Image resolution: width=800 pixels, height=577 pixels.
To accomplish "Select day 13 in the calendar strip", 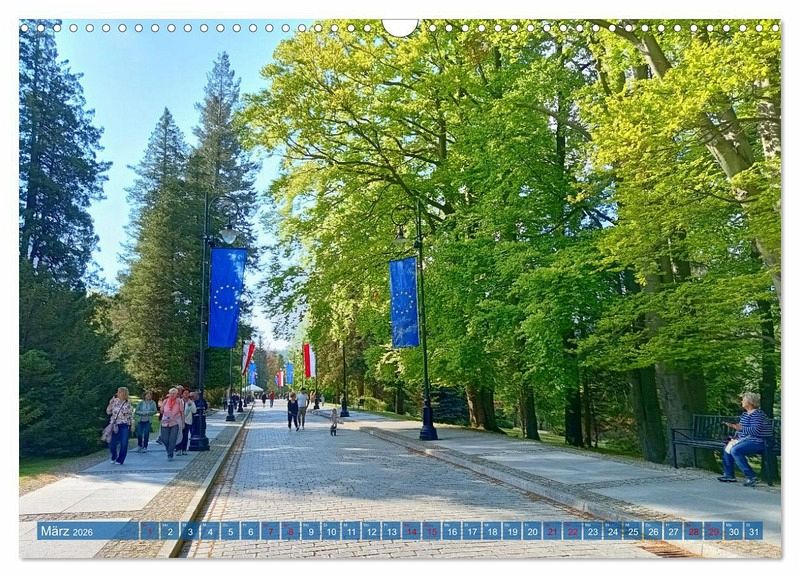I will tap(391, 531).
